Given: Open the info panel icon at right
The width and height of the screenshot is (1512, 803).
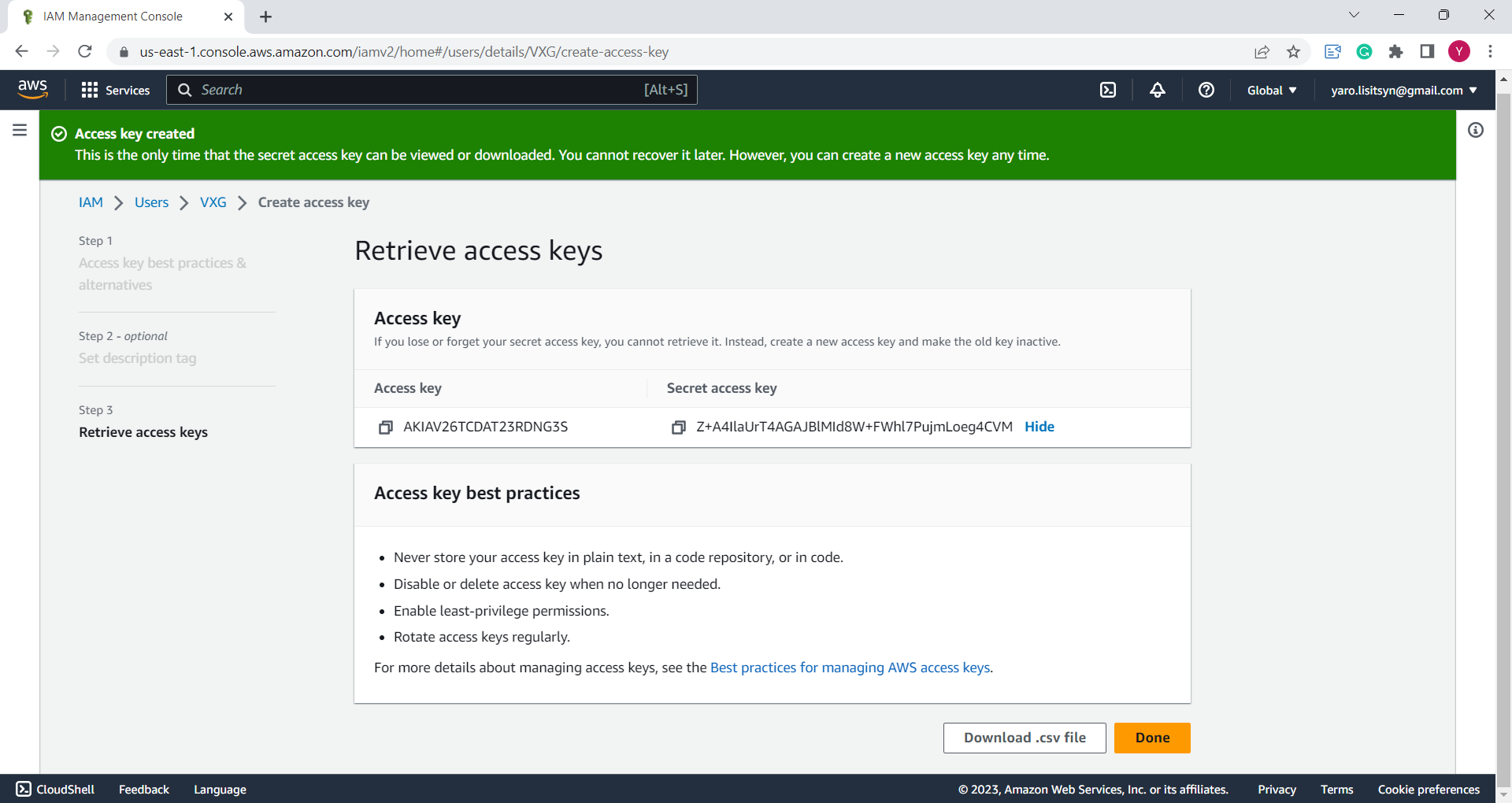Looking at the screenshot, I should (1475, 131).
